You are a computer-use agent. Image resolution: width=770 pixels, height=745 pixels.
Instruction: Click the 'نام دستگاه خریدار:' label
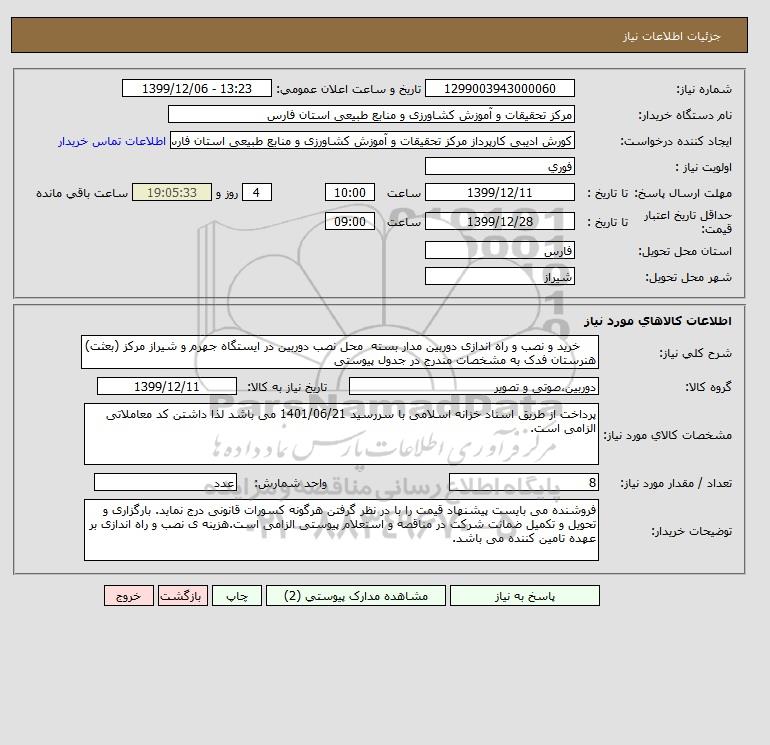(685, 115)
